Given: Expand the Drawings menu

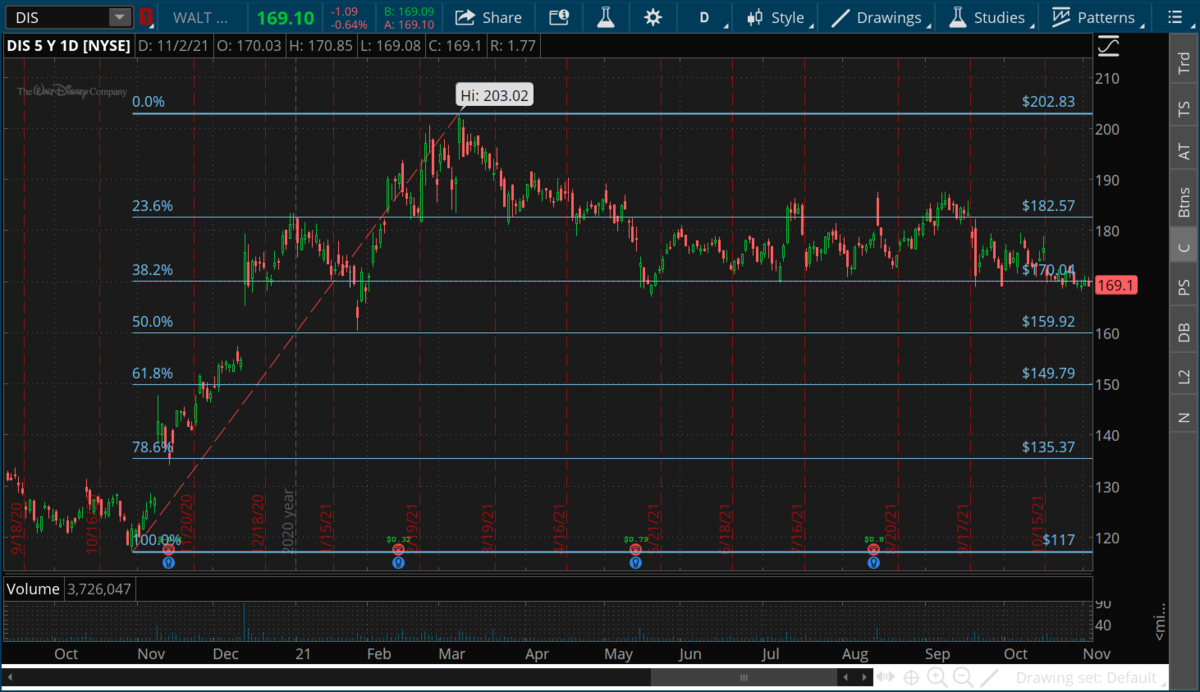Looking at the screenshot, I should [x=877, y=18].
